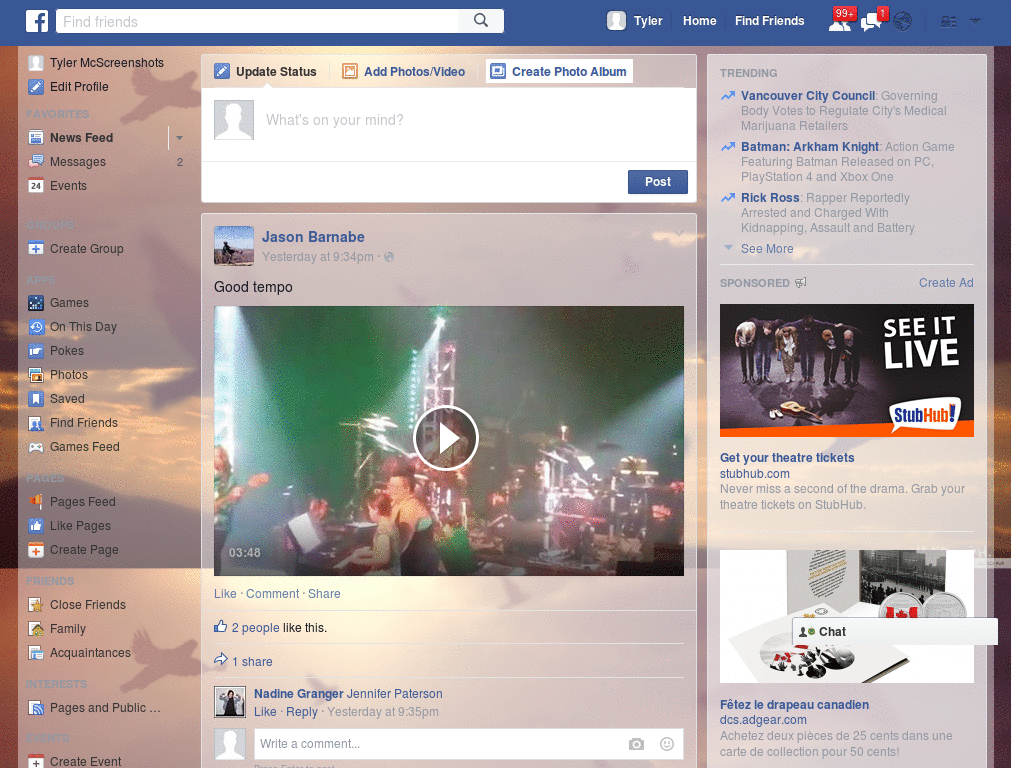Open friend requests notification icon

click(840, 22)
